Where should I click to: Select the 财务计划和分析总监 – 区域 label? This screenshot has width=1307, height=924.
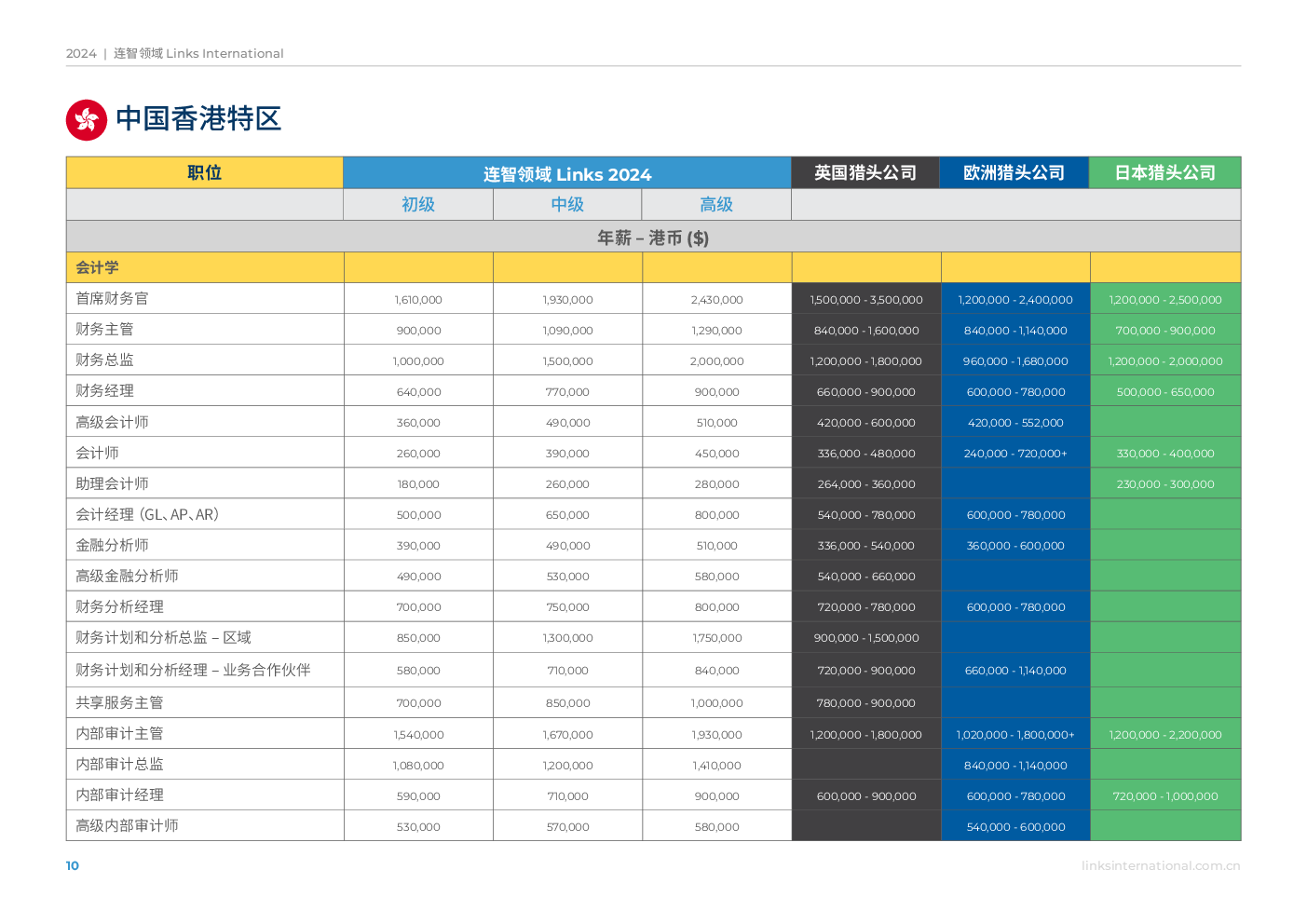pos(163,637)
